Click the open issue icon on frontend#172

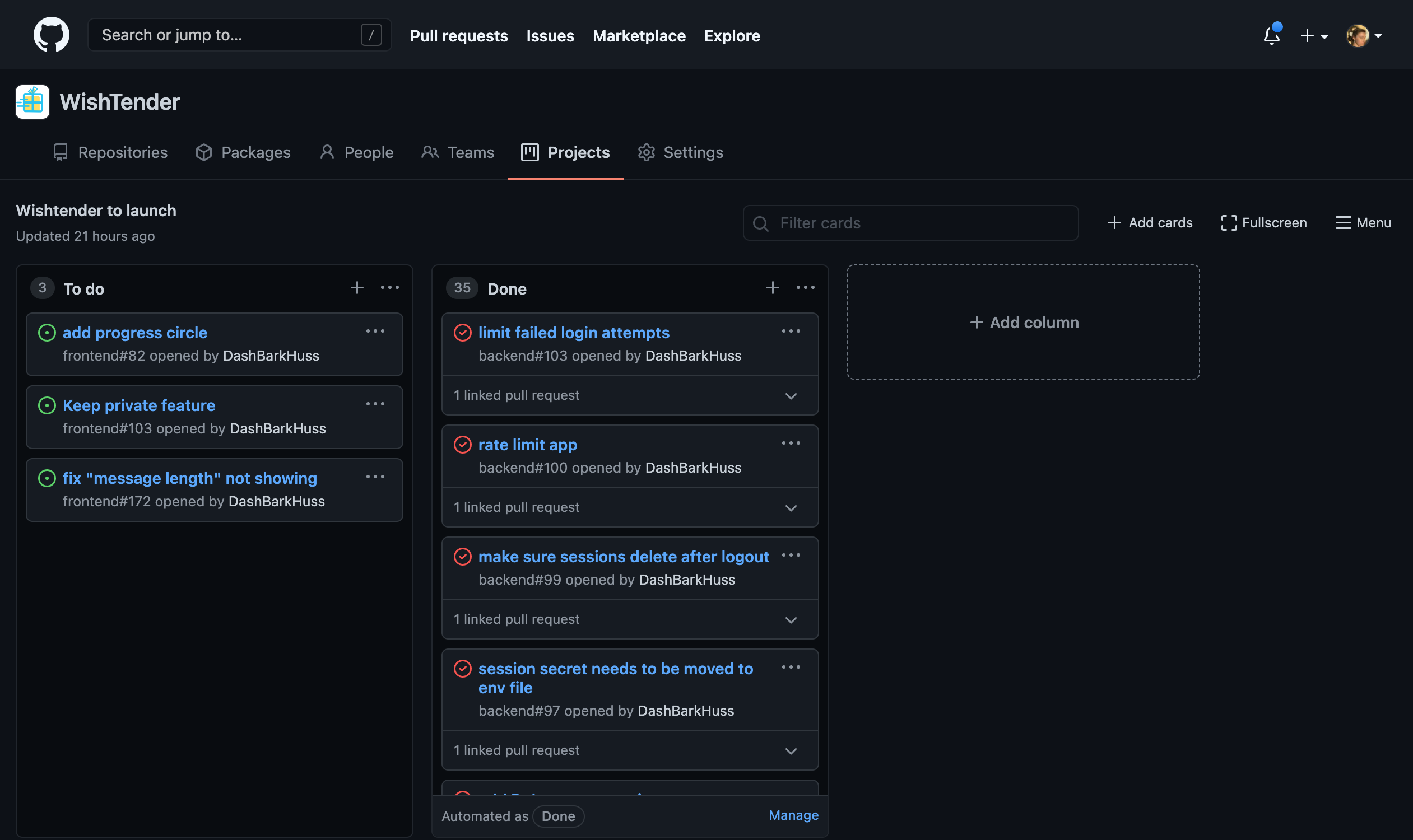coord(47,478)
